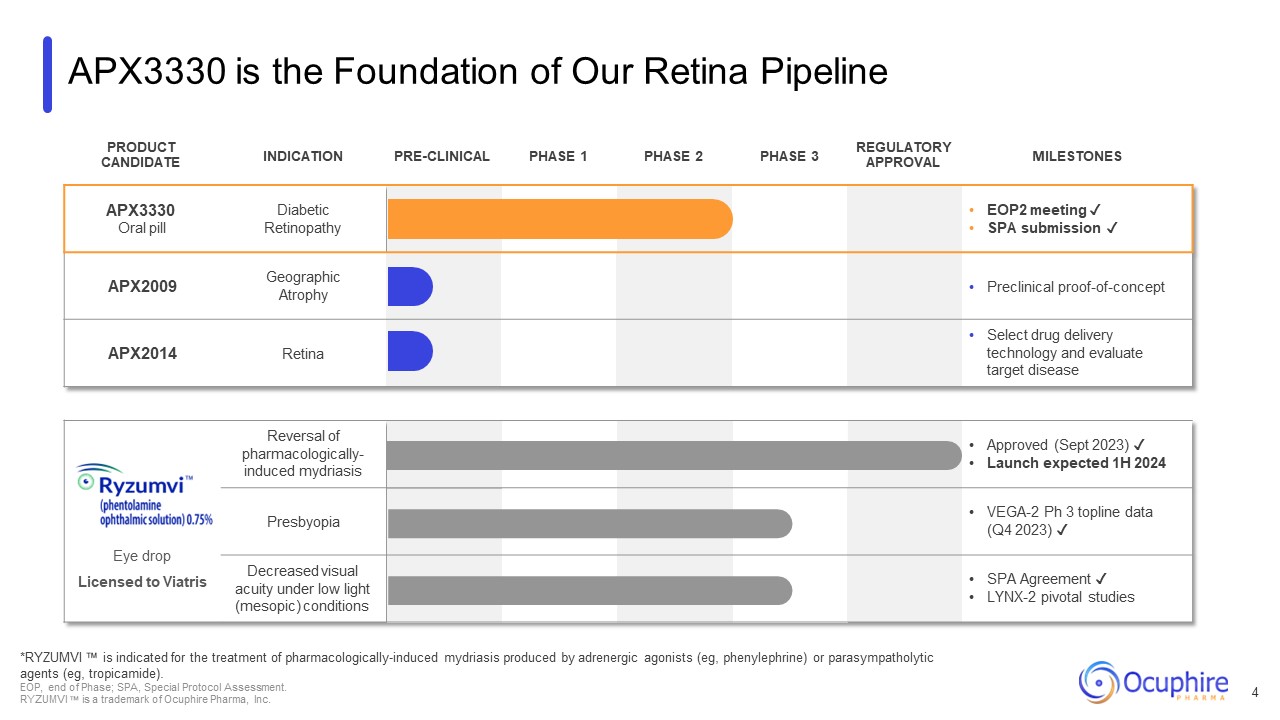Click the checkmark after EOP2 meeting

pos(1096,210)
